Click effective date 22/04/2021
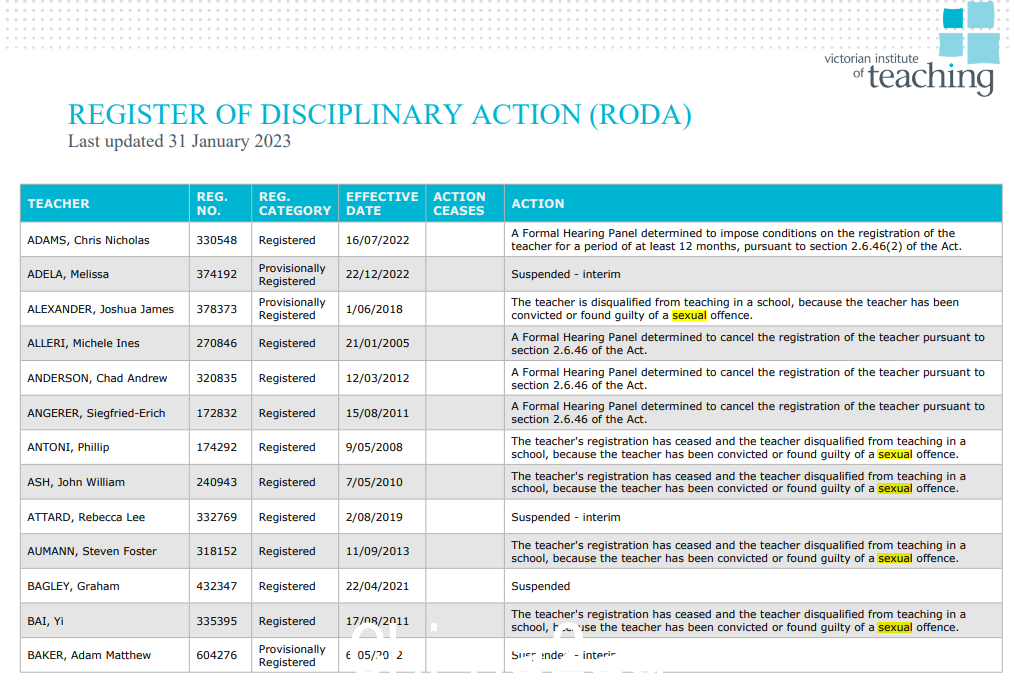 377,586
